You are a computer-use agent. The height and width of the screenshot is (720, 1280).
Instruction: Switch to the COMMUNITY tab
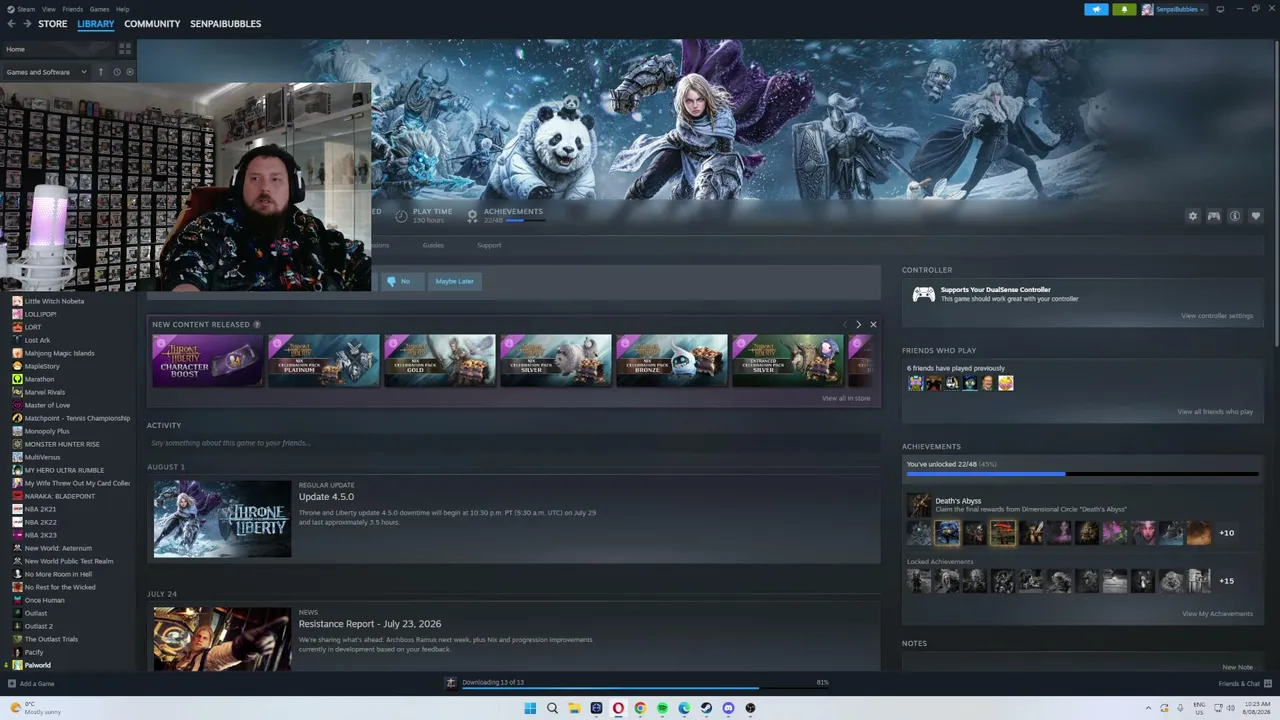(152, 24)
